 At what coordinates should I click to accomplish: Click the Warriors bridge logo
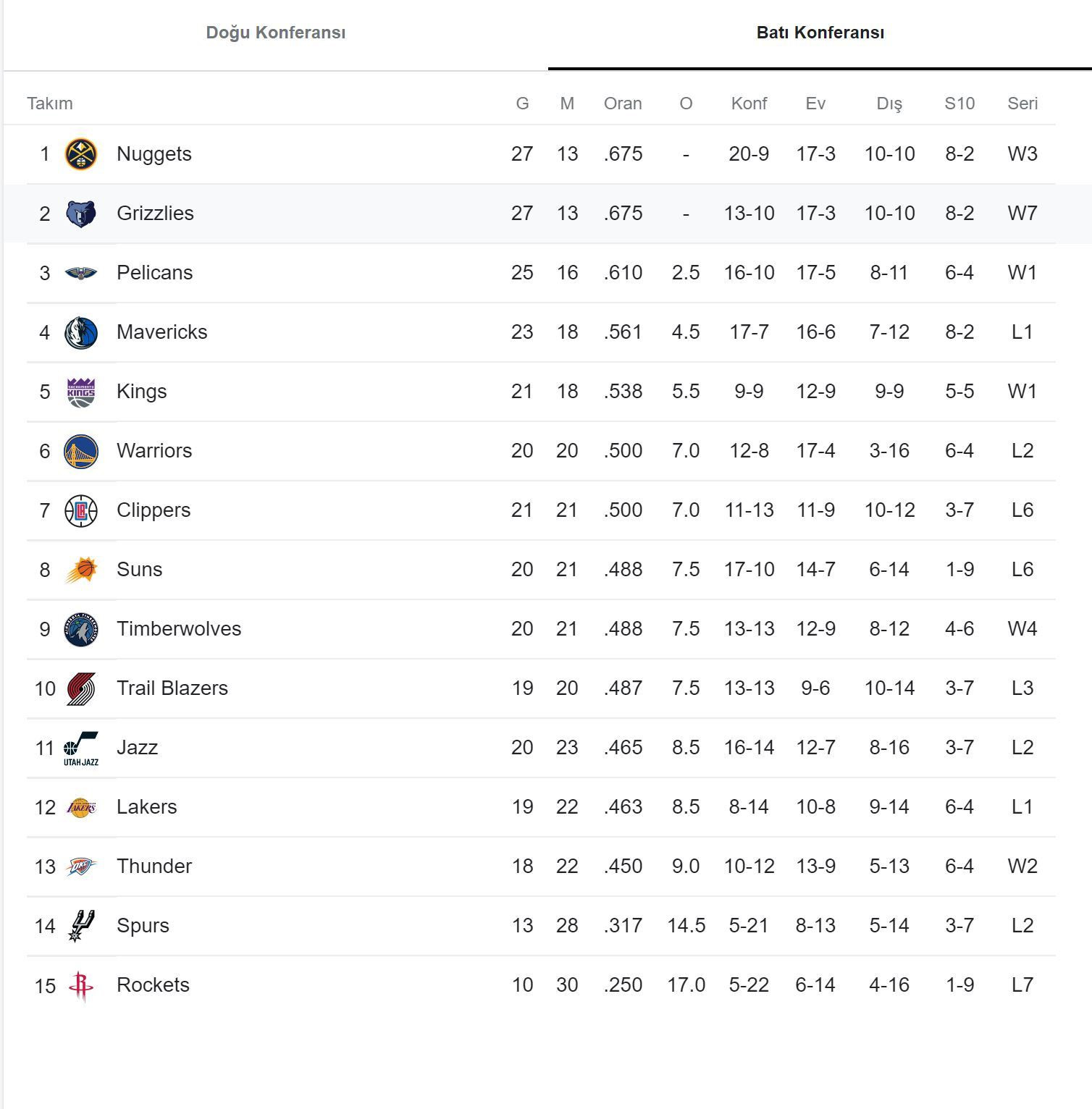point(81,451)
